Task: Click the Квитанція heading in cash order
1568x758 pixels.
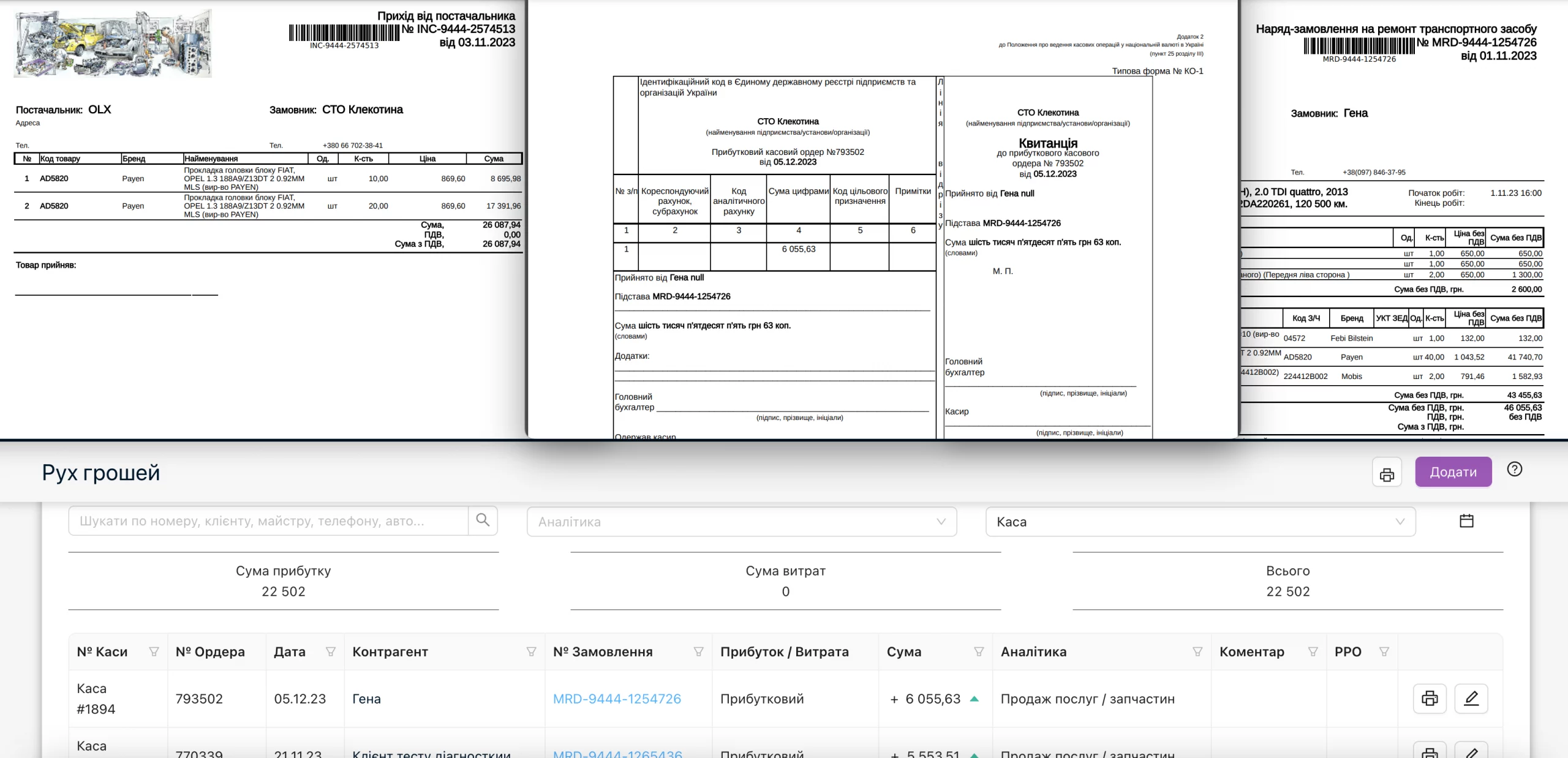Action: [1048, 143]
